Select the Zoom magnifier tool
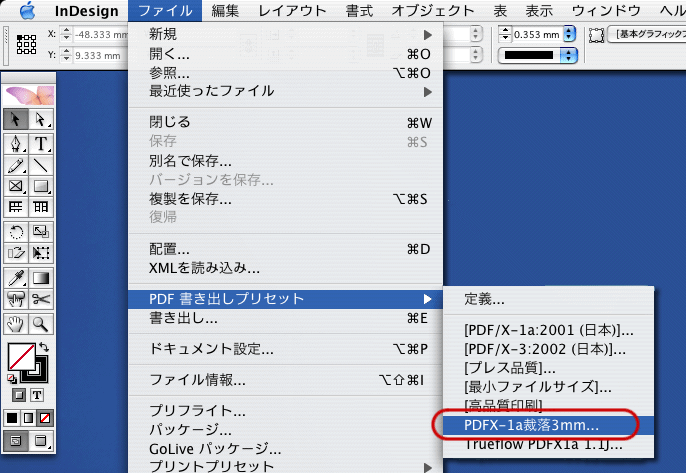 [x=41, y=324]
